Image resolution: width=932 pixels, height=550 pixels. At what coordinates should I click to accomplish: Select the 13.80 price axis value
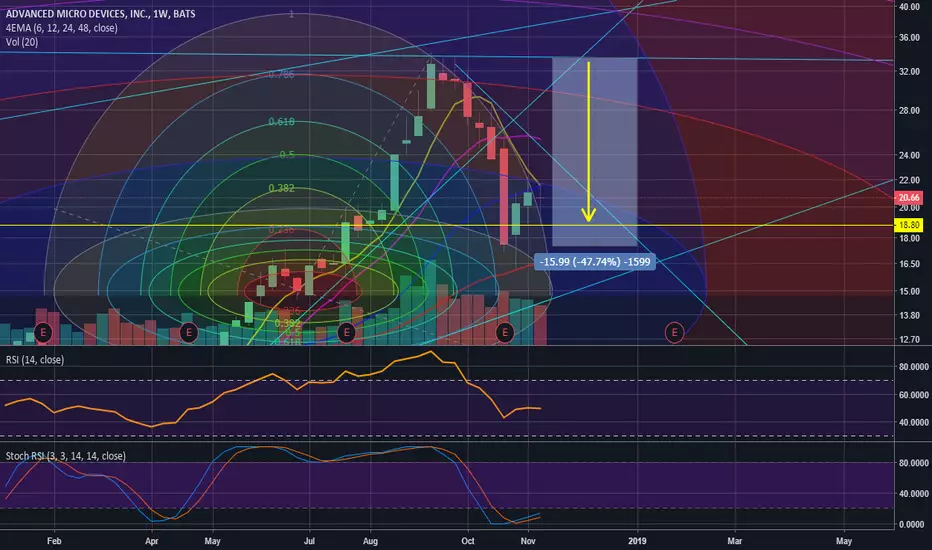click(x=909, y=316)
